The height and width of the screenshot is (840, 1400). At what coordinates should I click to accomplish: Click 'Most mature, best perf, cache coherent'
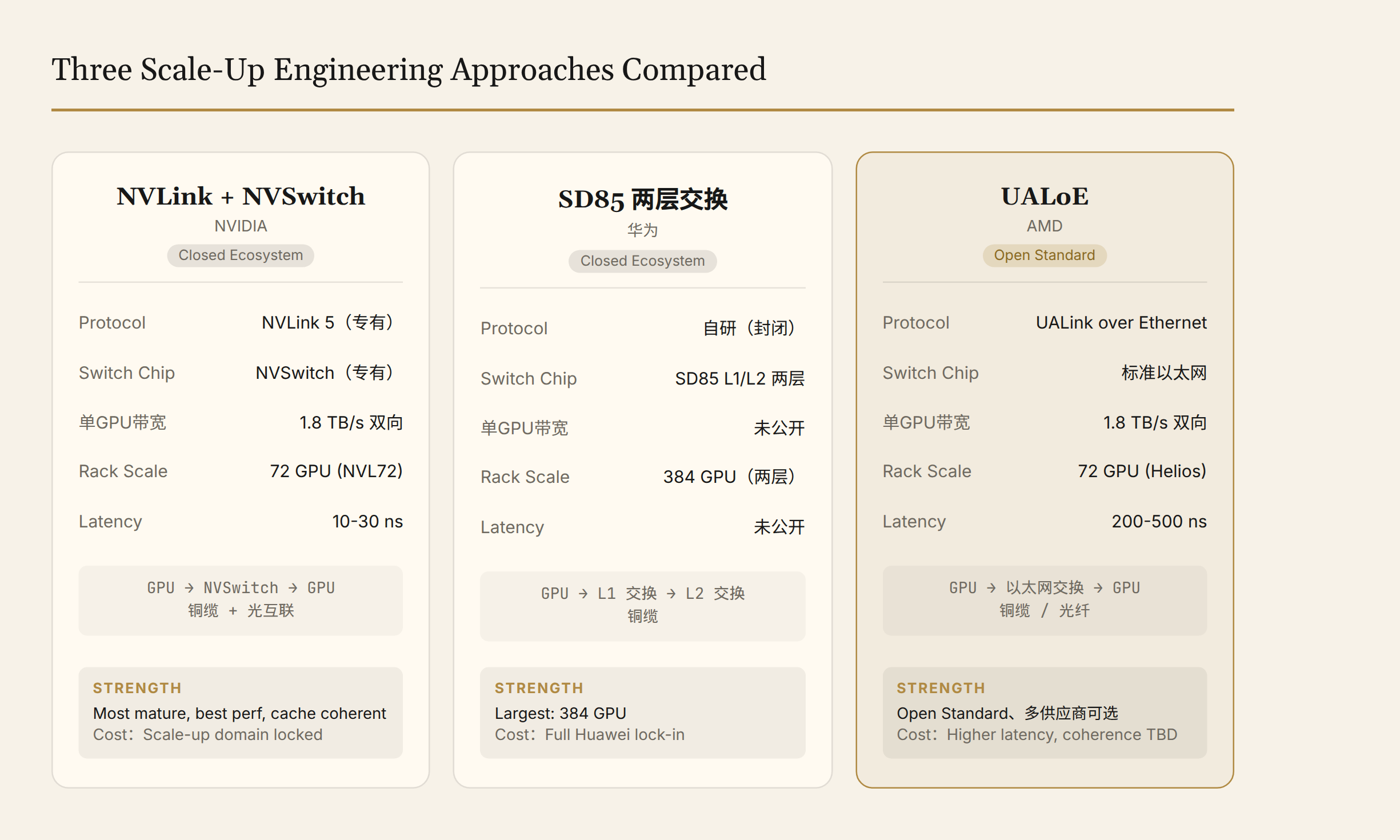(239, 714)
